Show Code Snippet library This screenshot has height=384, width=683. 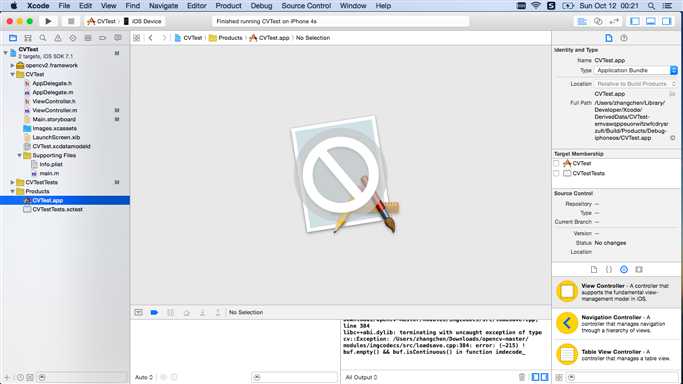[609, 269]
